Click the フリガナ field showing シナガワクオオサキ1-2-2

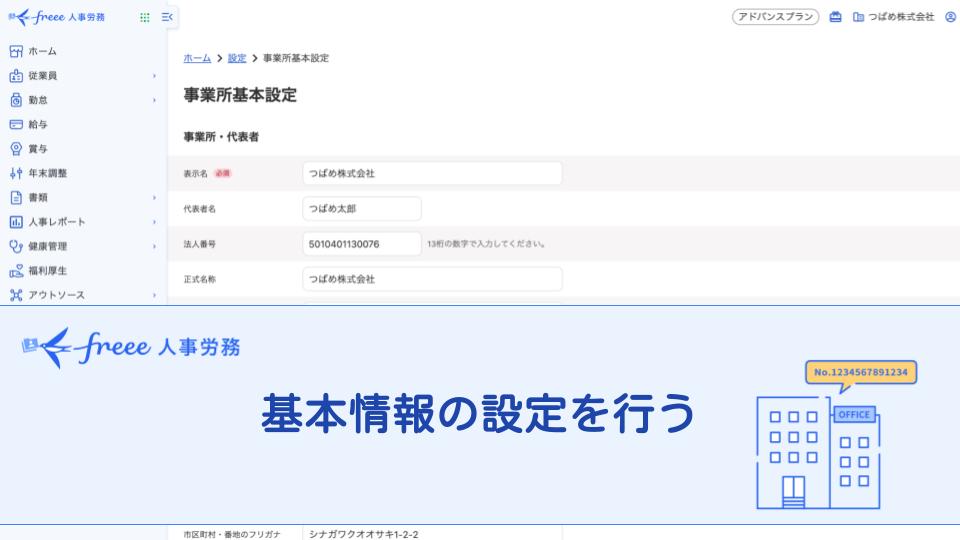tap(432, 533)
